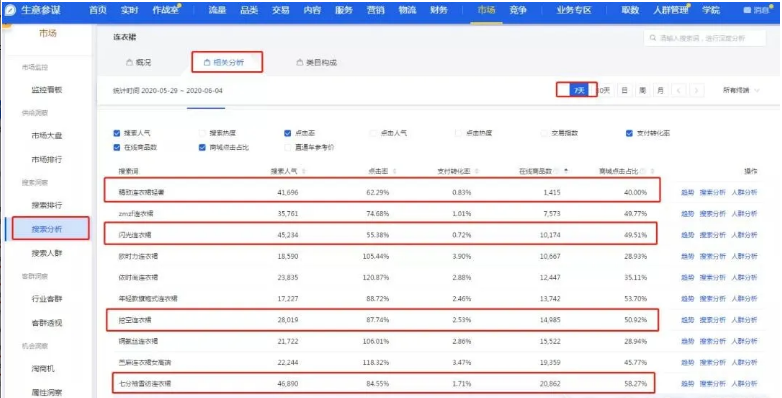The height and width of the screenshot is (398, 782).
Task: Sort by 搜索人气 column arrows
Action: click(304, 171)
